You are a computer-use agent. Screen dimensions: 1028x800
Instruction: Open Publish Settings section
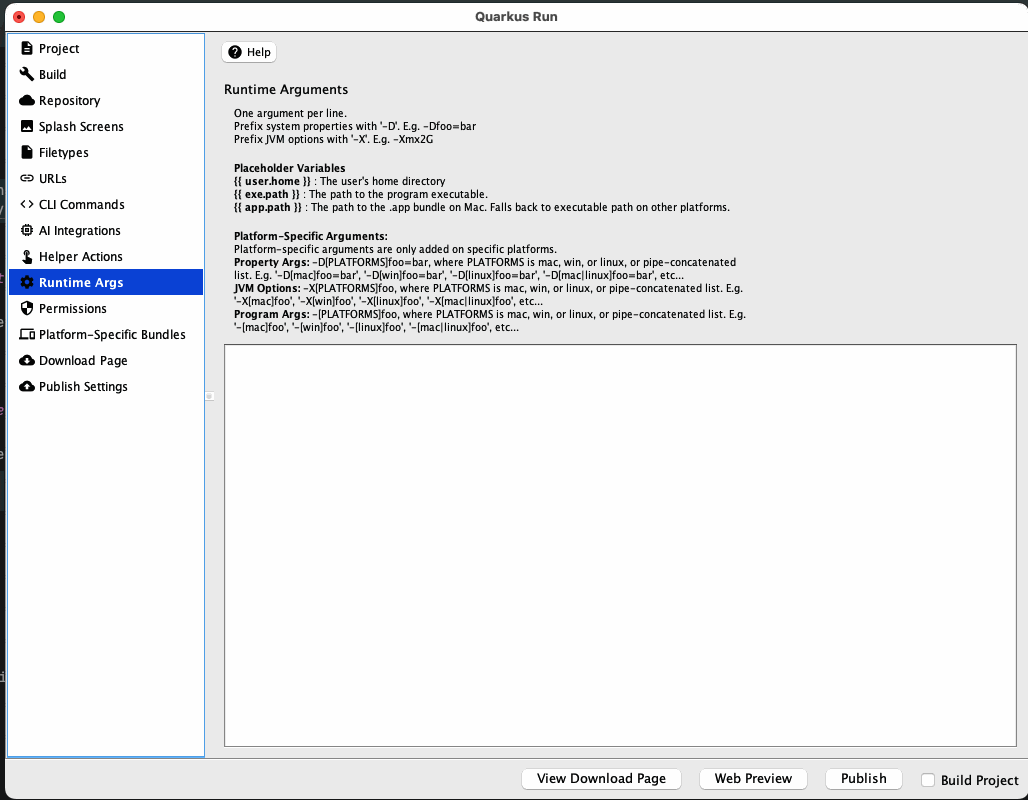[106, 386]
